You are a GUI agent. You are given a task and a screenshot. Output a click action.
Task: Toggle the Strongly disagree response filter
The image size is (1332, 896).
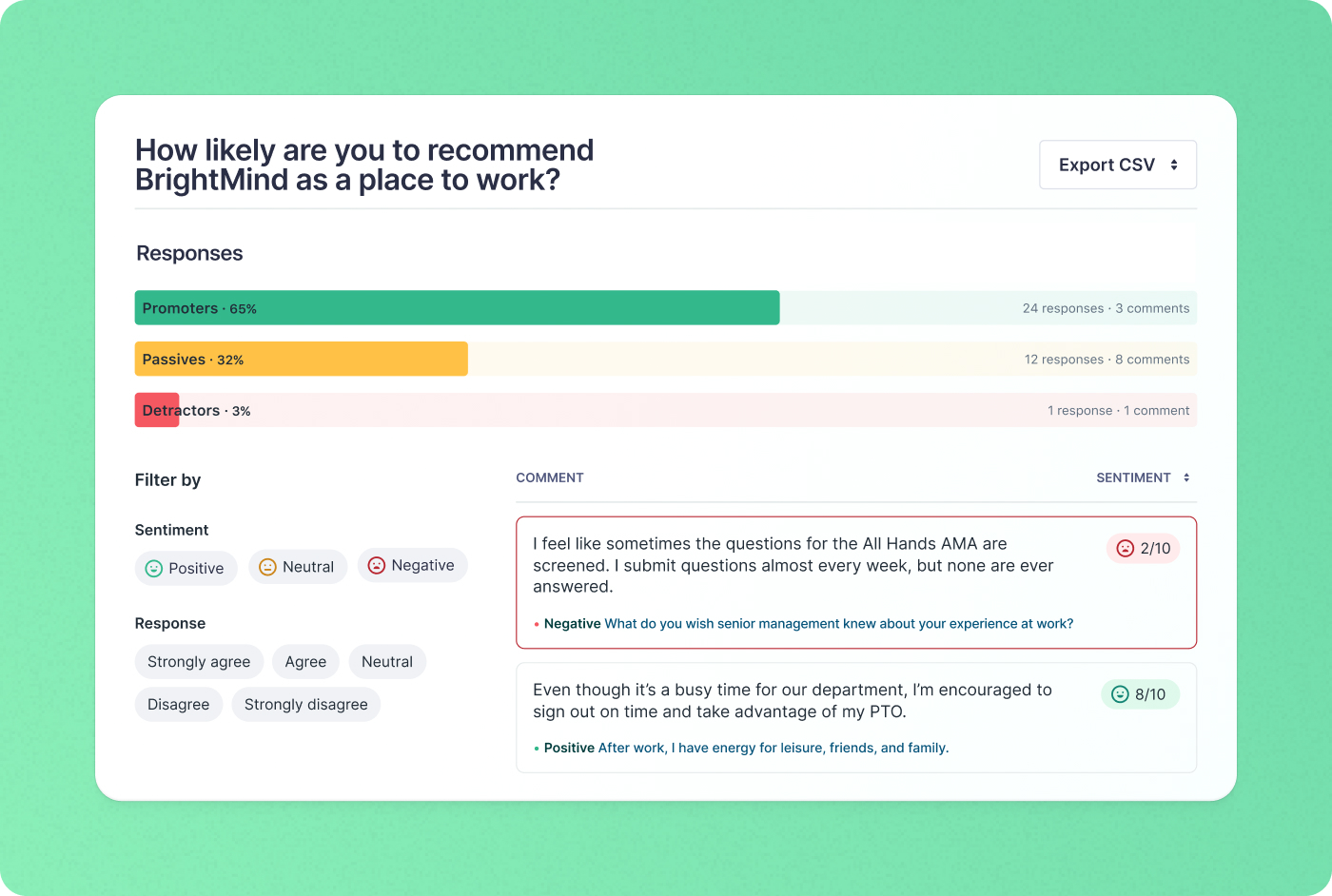[x=305, y=704]
